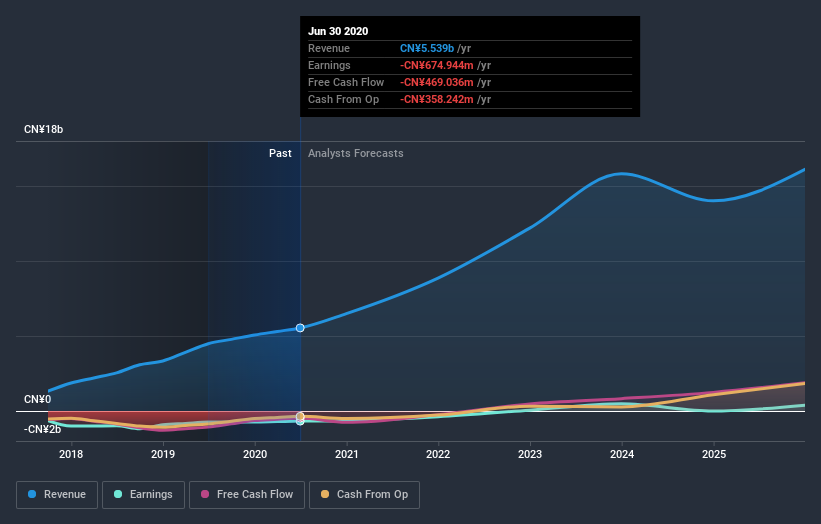Click the blue Revenue data point marker
The height and width of the screenshot is (524, 821).
click(300, 328)
